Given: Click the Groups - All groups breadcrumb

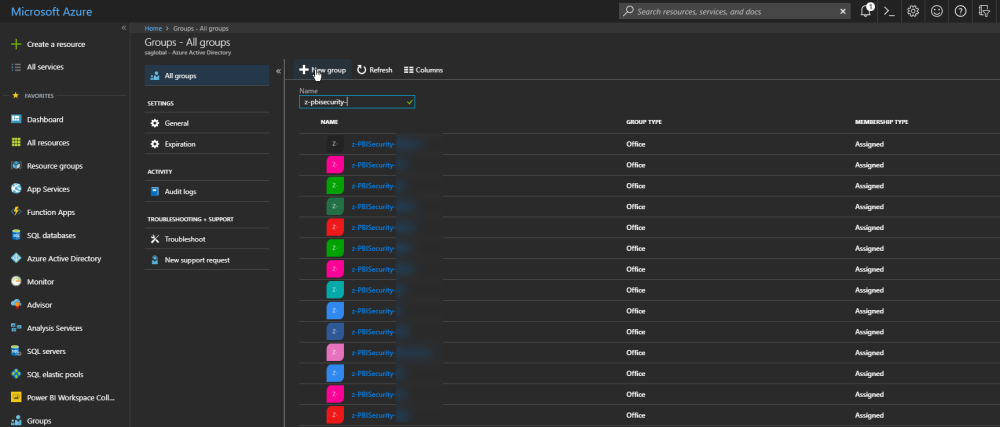Looking at the screenshot, I should pos(201,29).
